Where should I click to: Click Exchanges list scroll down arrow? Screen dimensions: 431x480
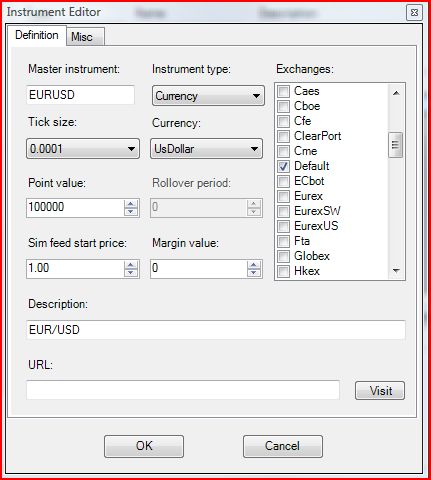pos(396,270)
